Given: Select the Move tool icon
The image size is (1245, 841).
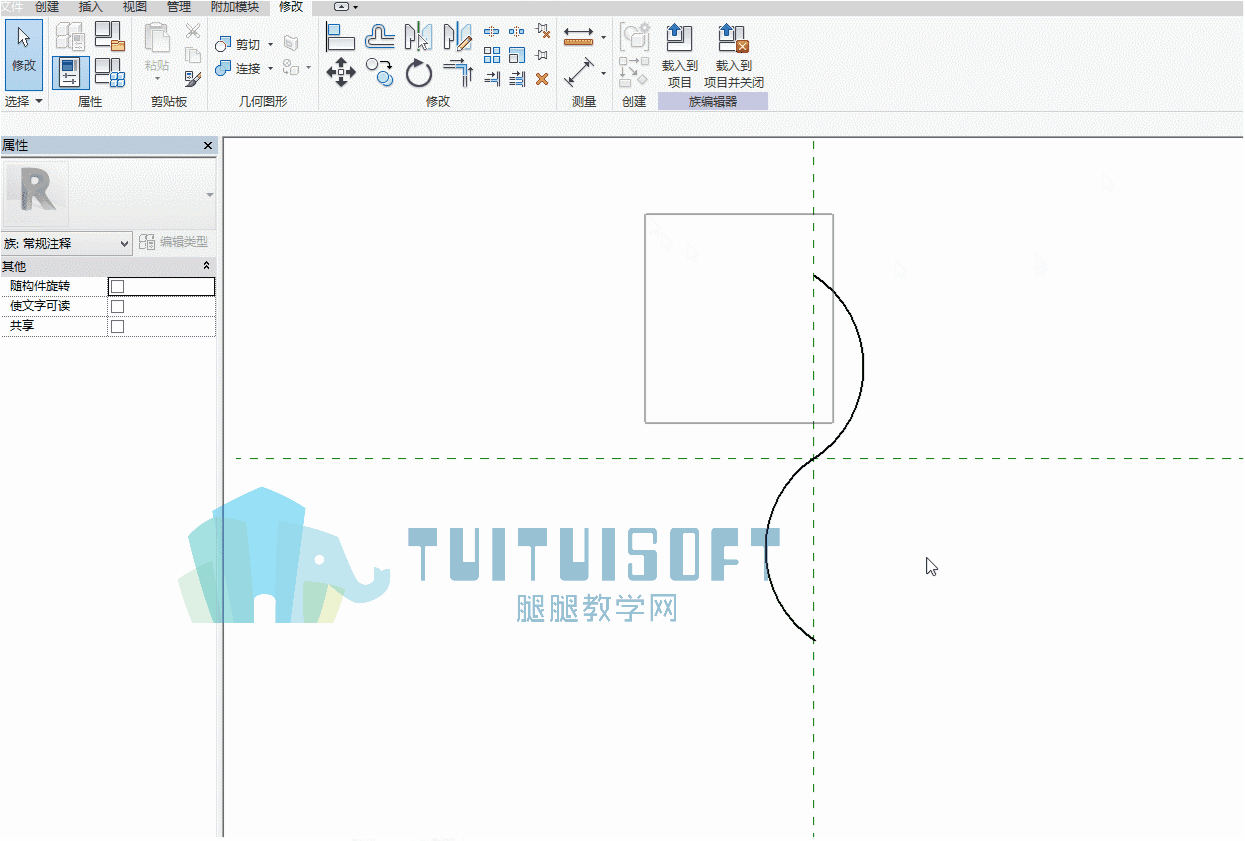Looking at the screenshot, I should [341, 72].
